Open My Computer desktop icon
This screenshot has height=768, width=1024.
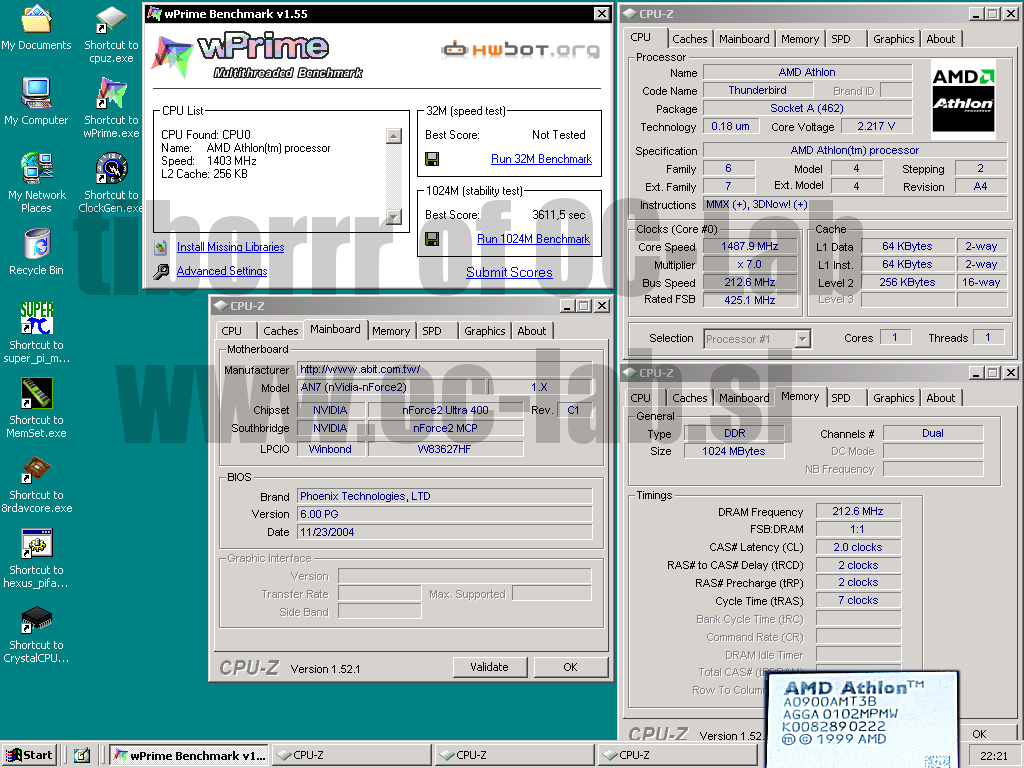click(37, 93)
